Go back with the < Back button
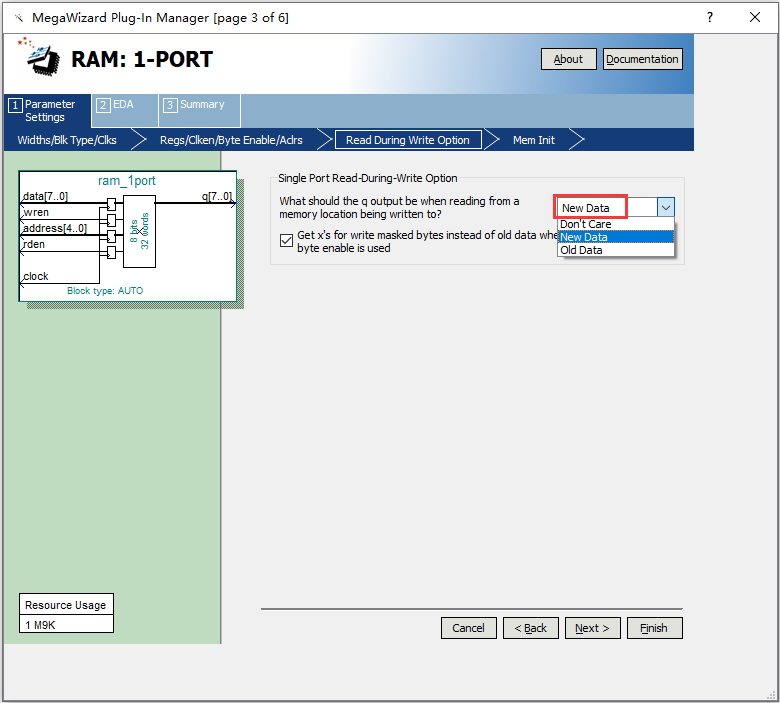Image resolution: width=780 pixels, height=703 pixels. [531, 628]
